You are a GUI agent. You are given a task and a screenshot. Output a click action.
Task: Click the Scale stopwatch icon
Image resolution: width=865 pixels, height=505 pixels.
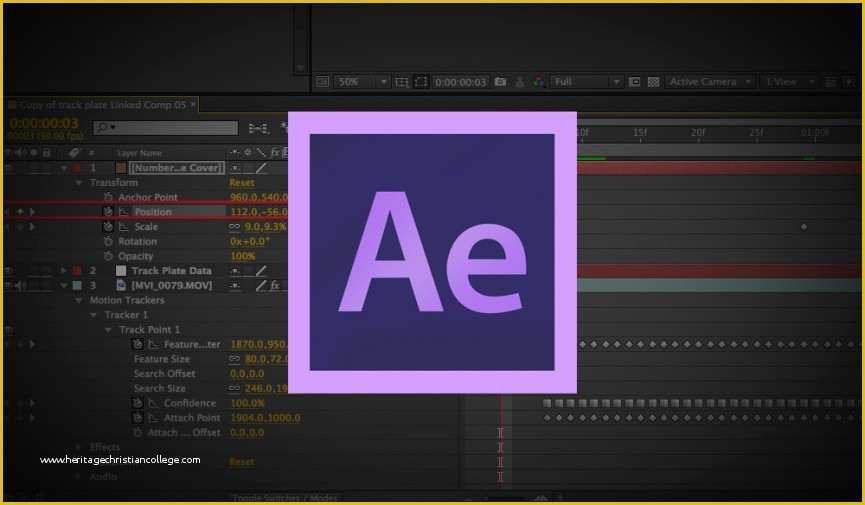point(108,227)
